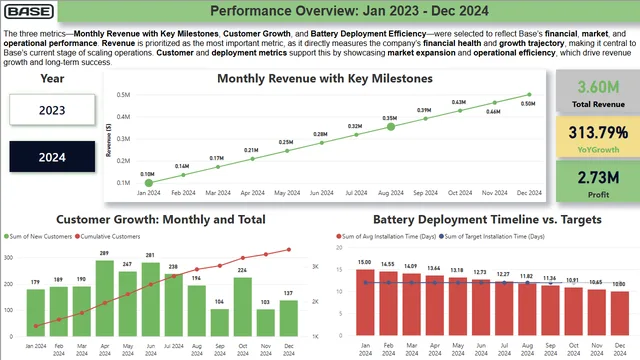Select the 2023 year slicer button
The image size is (640, 360).
pyautogui.click(x=52, y=110)
